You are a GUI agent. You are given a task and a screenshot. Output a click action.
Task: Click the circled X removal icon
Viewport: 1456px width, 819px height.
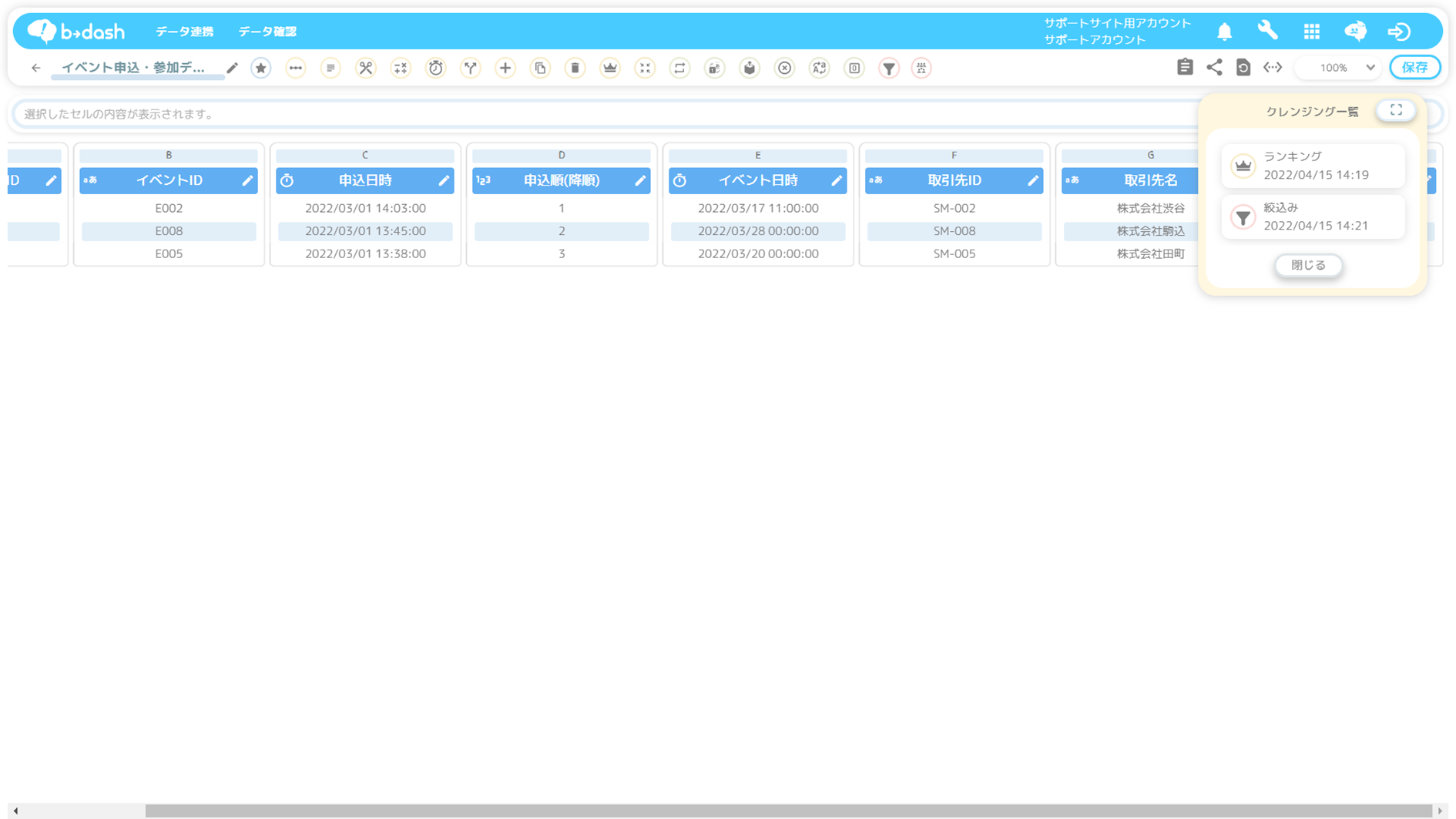click(x=784, y=68)
